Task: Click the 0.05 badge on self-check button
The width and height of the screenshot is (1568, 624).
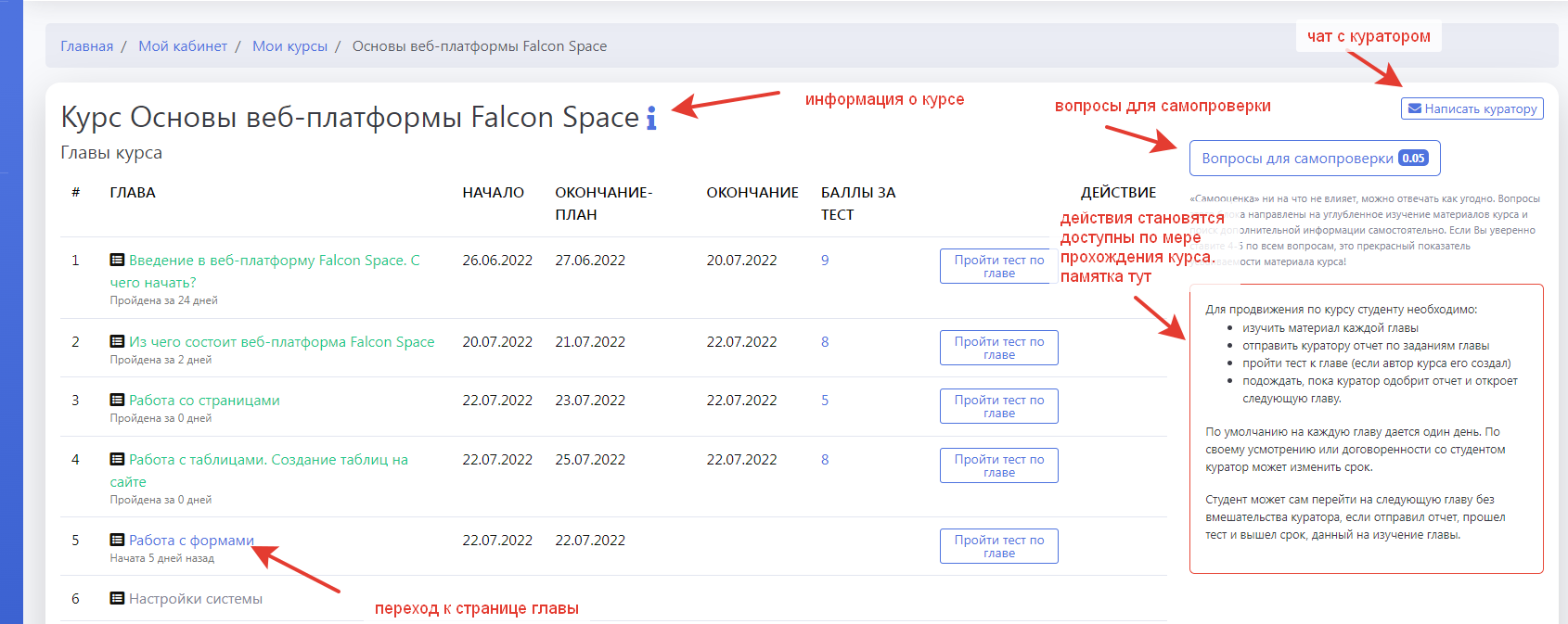Action: pyautogui.click(x=1413, y=159)
